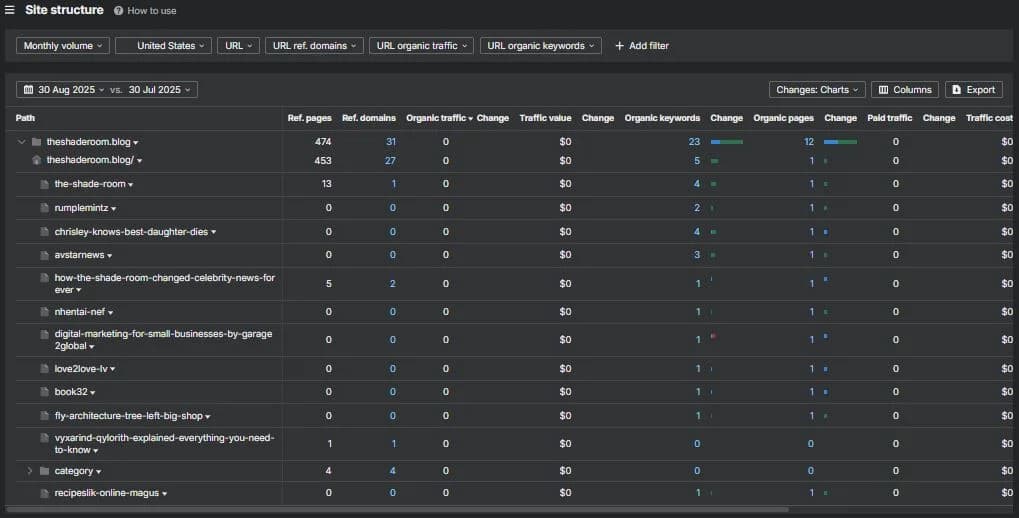This screenshot has width=1019, height=518.
Task: Click page icon next to nhentai-nef
Action: pyautogui.click(x=44, y=312)
